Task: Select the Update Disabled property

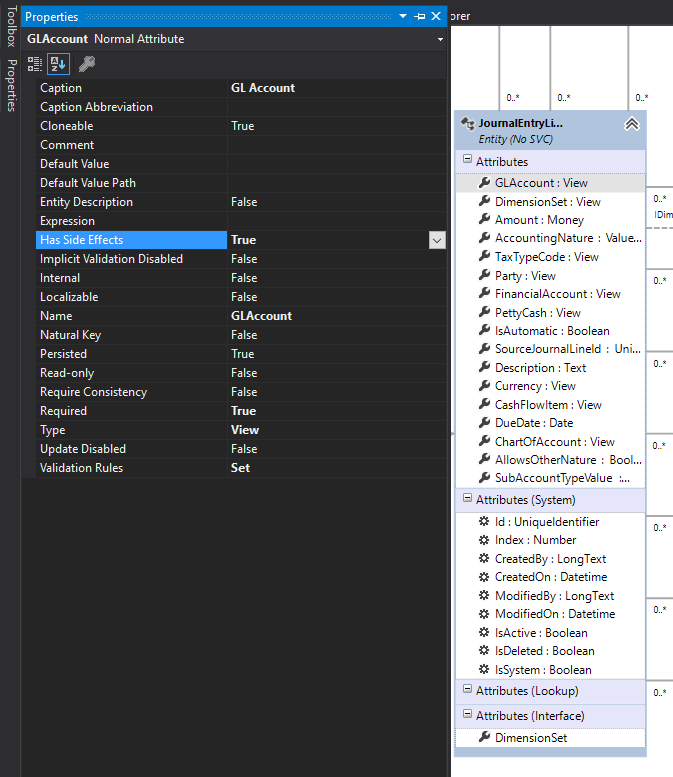Action: pos(241,449)
